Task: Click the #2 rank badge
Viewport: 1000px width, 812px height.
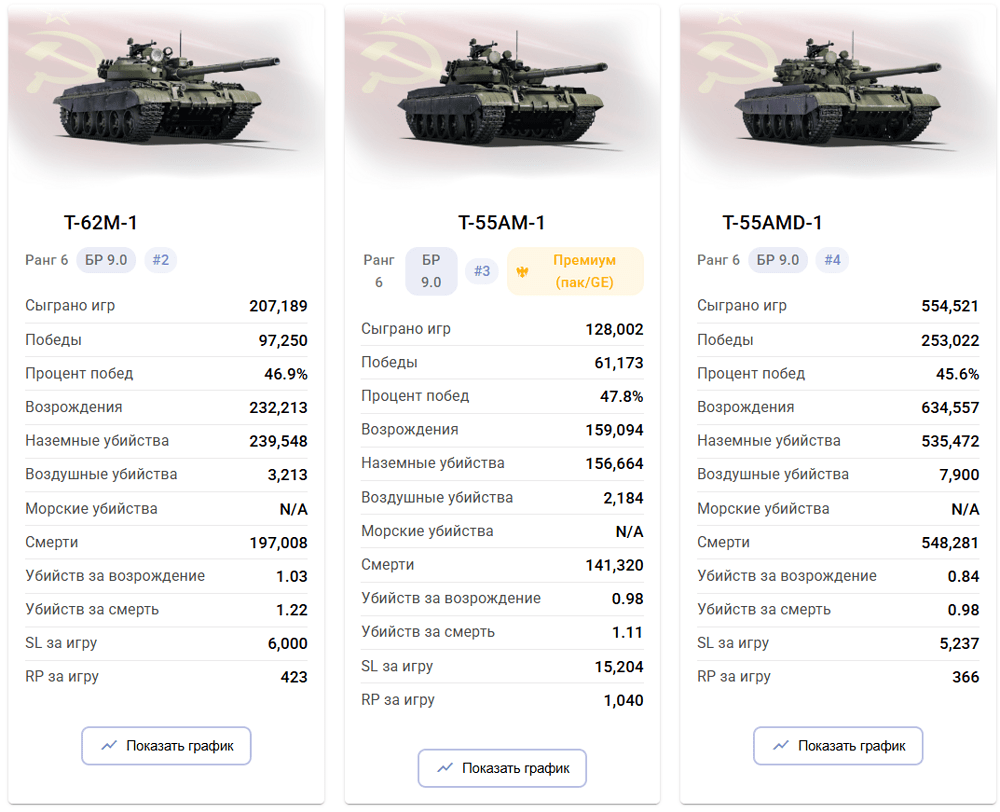Action: 161,260
